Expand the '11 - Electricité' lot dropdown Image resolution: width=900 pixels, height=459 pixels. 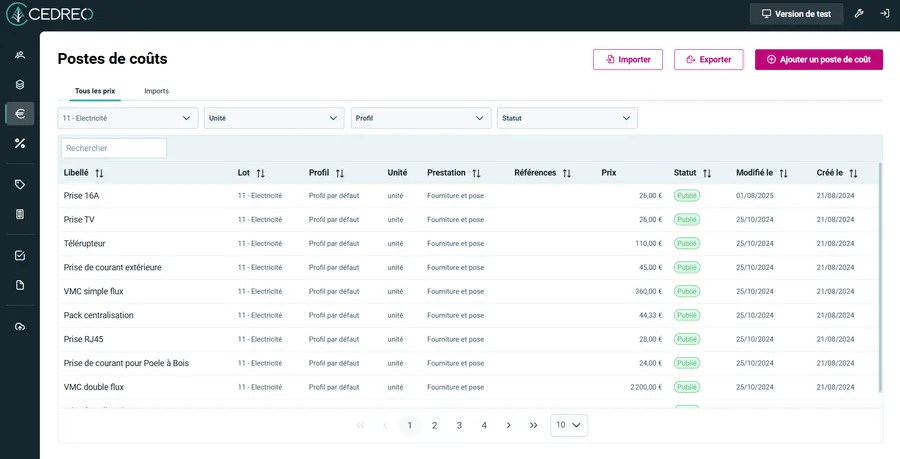pos(127,118)
